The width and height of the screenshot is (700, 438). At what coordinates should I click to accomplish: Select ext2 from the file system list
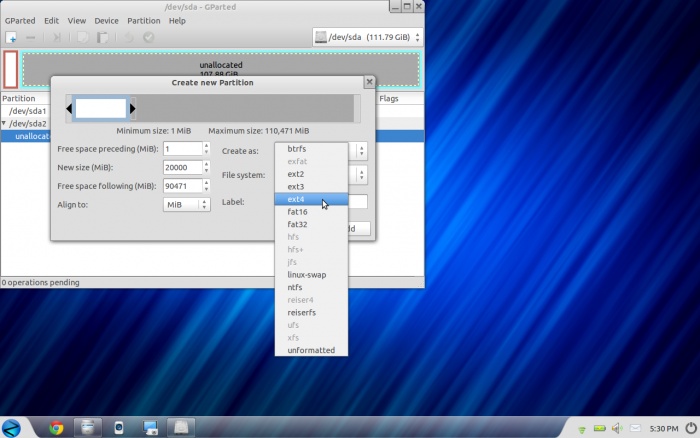click(x=311, y=174)
